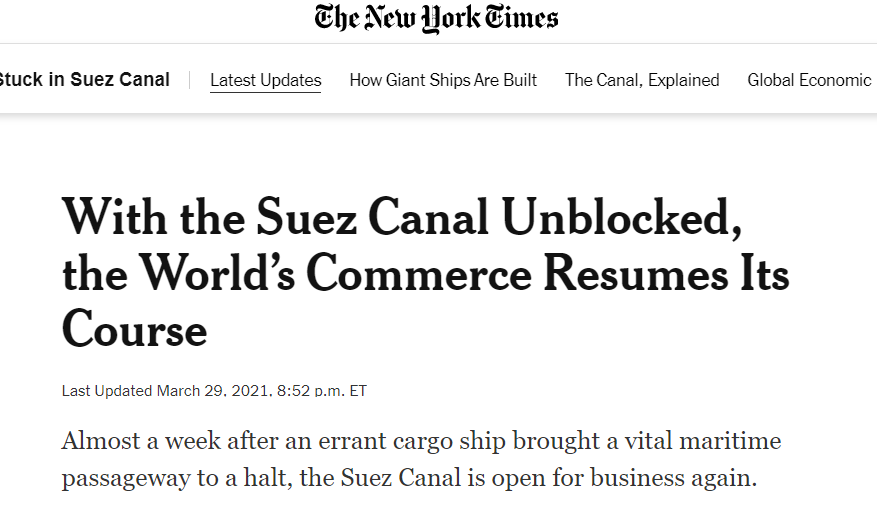Viewport: 877px width, 519px height.
Task: Click the word Course in the headline
Action: click(135, 328)
